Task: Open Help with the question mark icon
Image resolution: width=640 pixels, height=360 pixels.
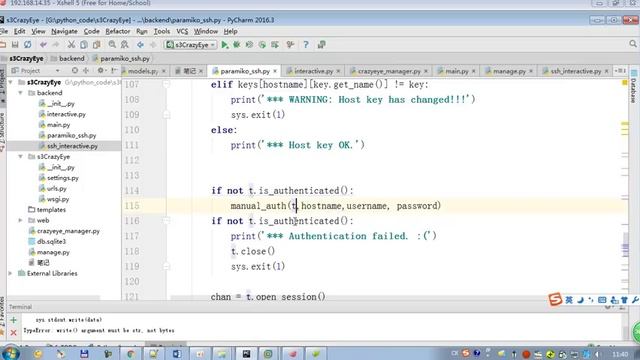Action: tap(306, 44)
